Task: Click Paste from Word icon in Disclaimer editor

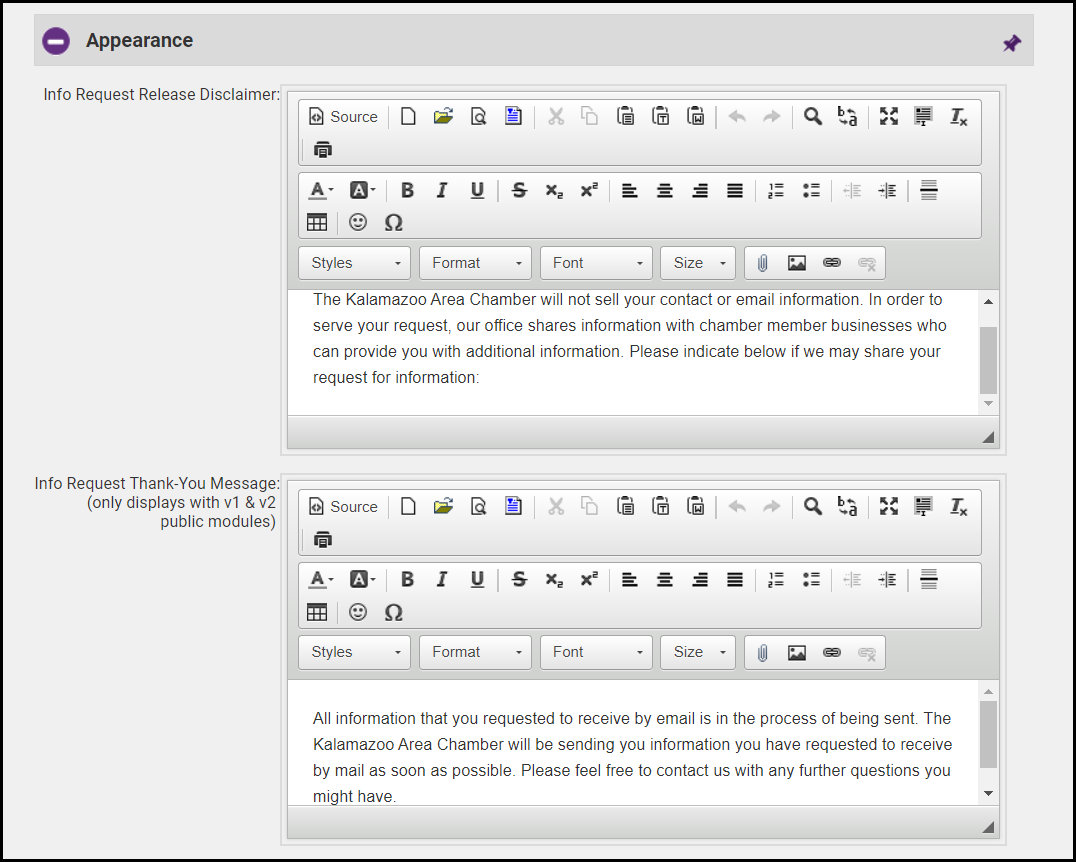Action: [695, 117]
